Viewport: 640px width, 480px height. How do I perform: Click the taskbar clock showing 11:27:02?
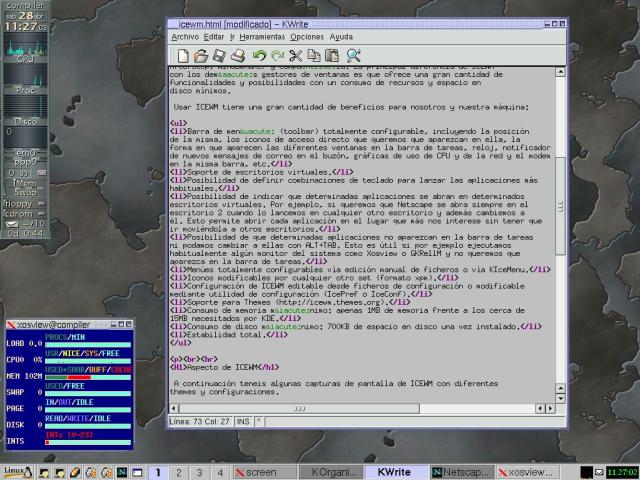click(622, 473)
